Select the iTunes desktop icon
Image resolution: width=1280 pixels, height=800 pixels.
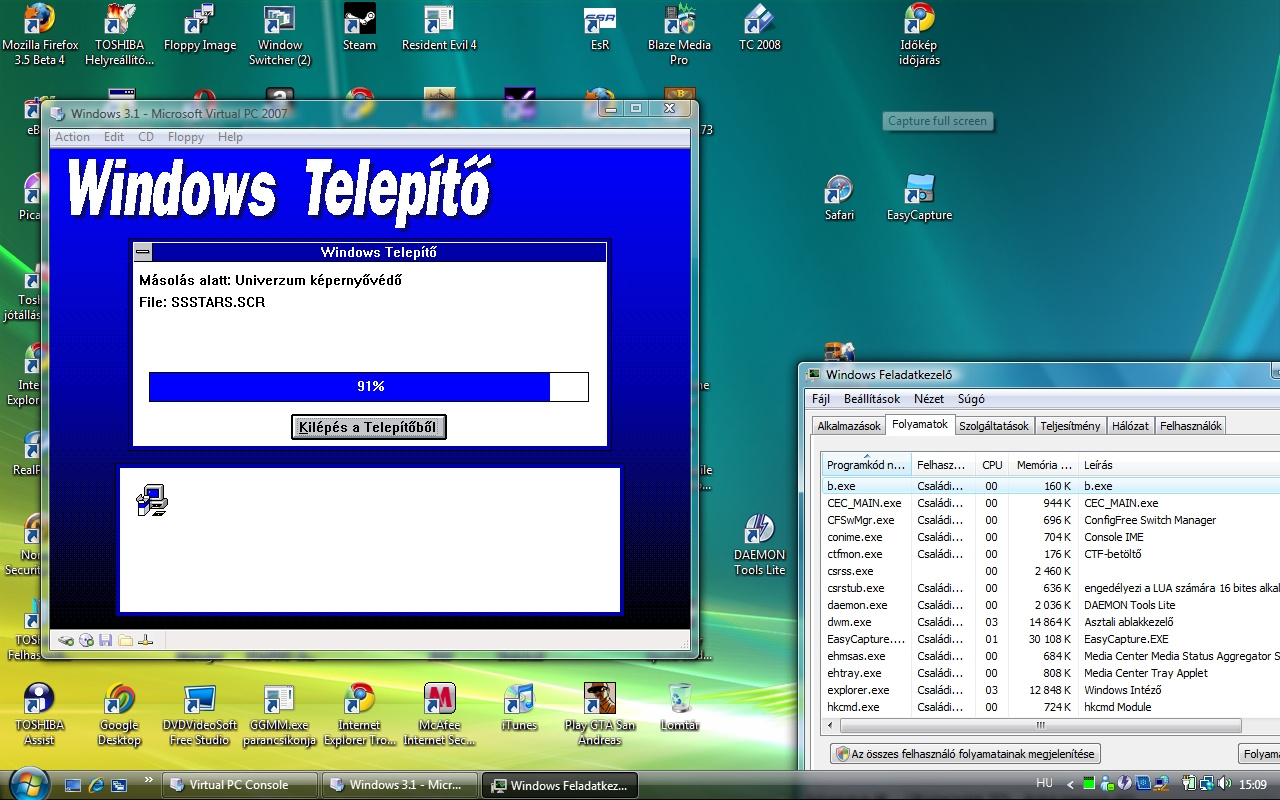point(520,708)
